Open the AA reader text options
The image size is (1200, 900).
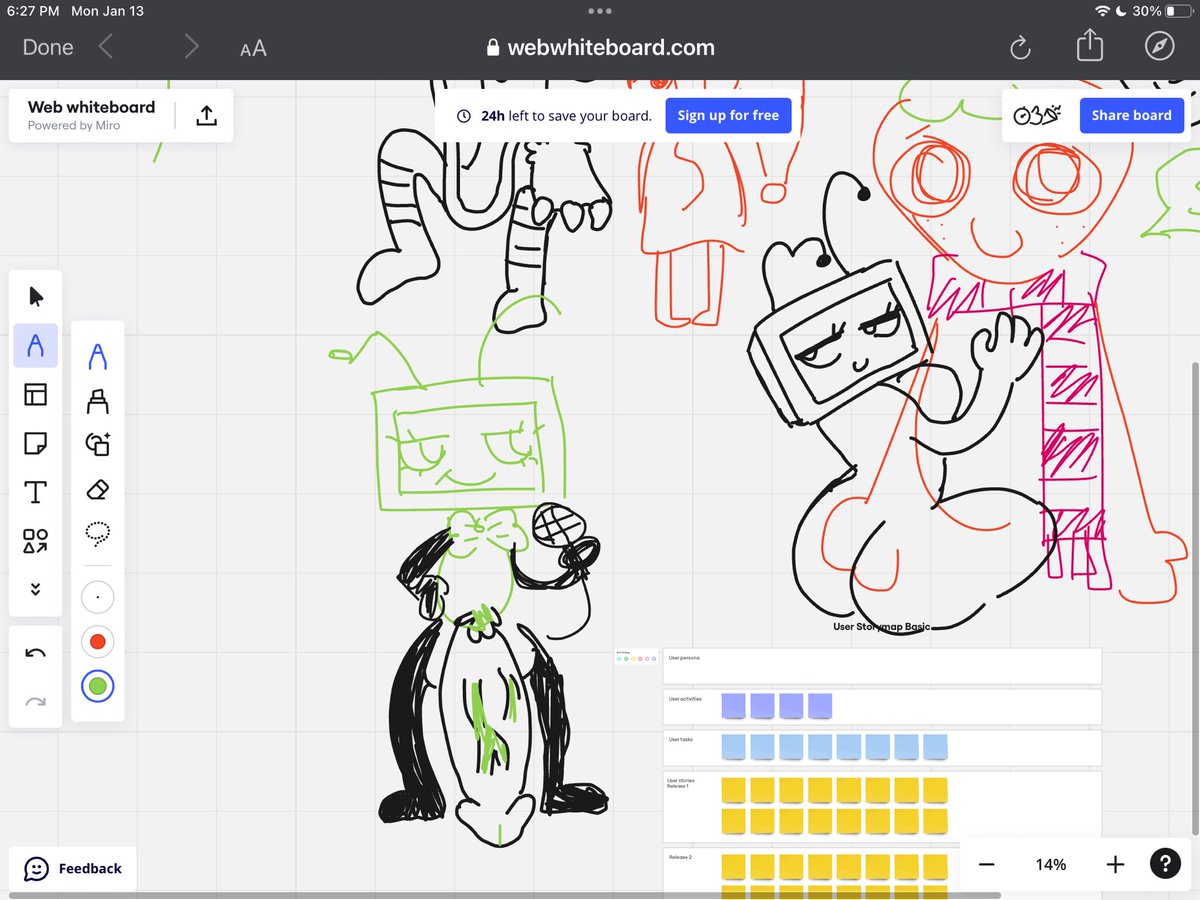253,48
